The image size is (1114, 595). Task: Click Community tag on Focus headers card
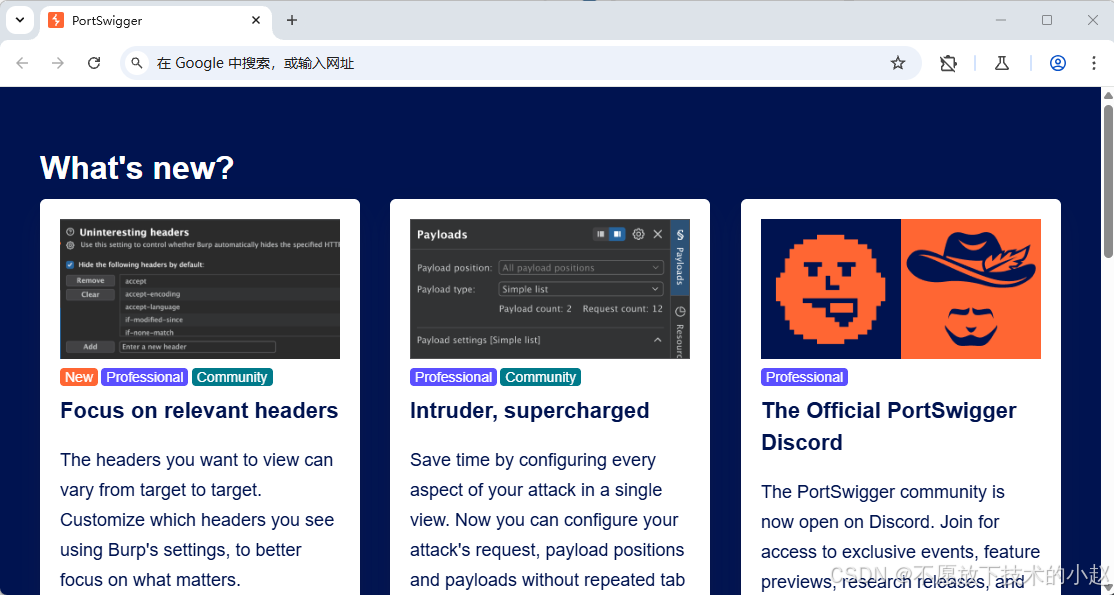pos(232,377)
